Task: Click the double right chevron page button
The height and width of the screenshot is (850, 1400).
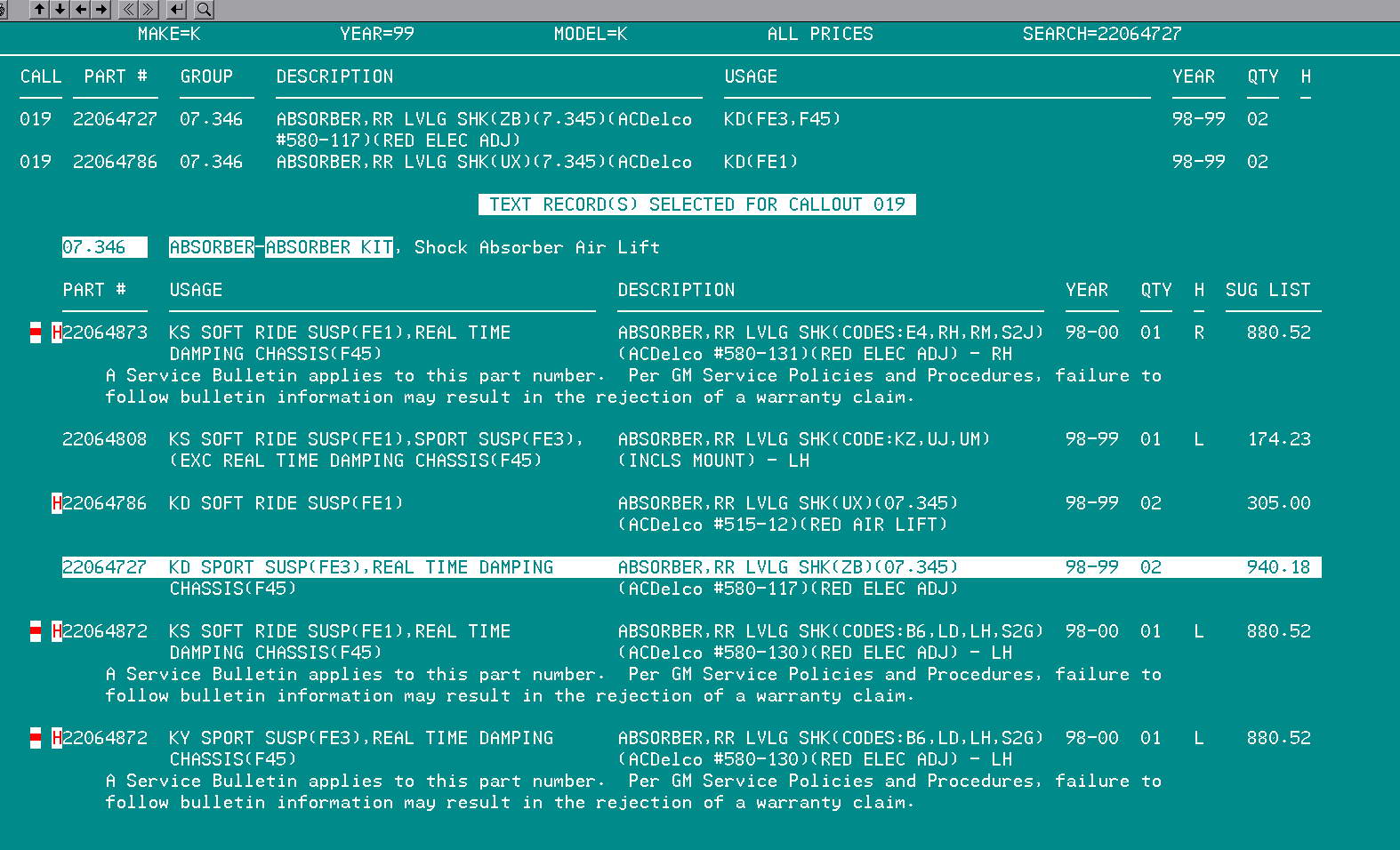Action: click(149, 10)
